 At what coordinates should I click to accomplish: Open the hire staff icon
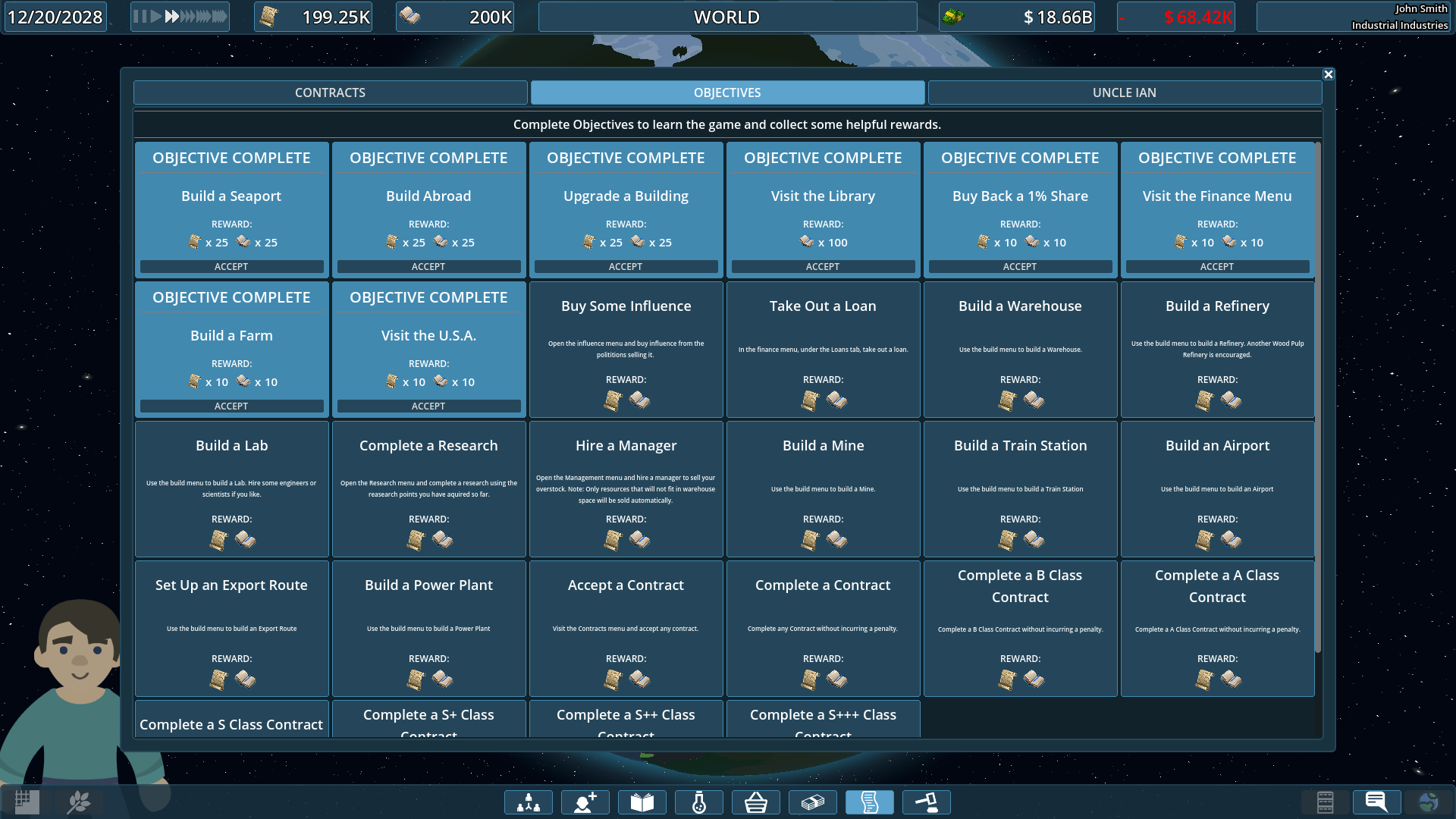pyautogui.click(x=585, y=802)
